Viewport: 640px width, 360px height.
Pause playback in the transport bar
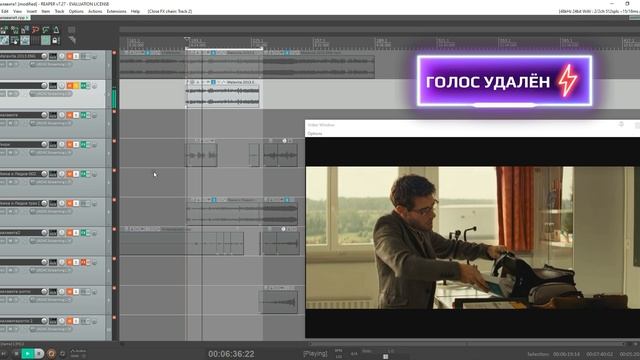[x=39, y=353]
